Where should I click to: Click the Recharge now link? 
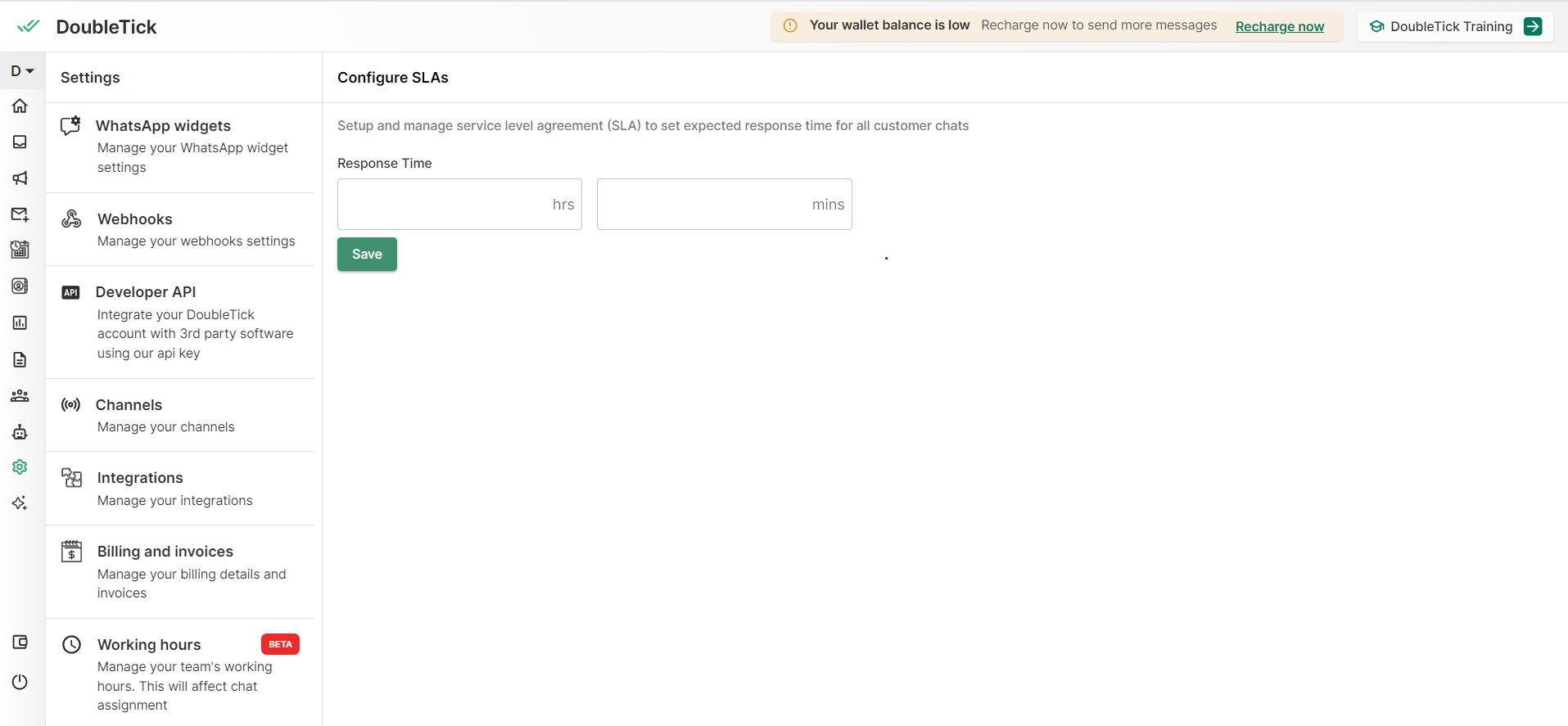pyautogui.click(x=1279, y=26)
